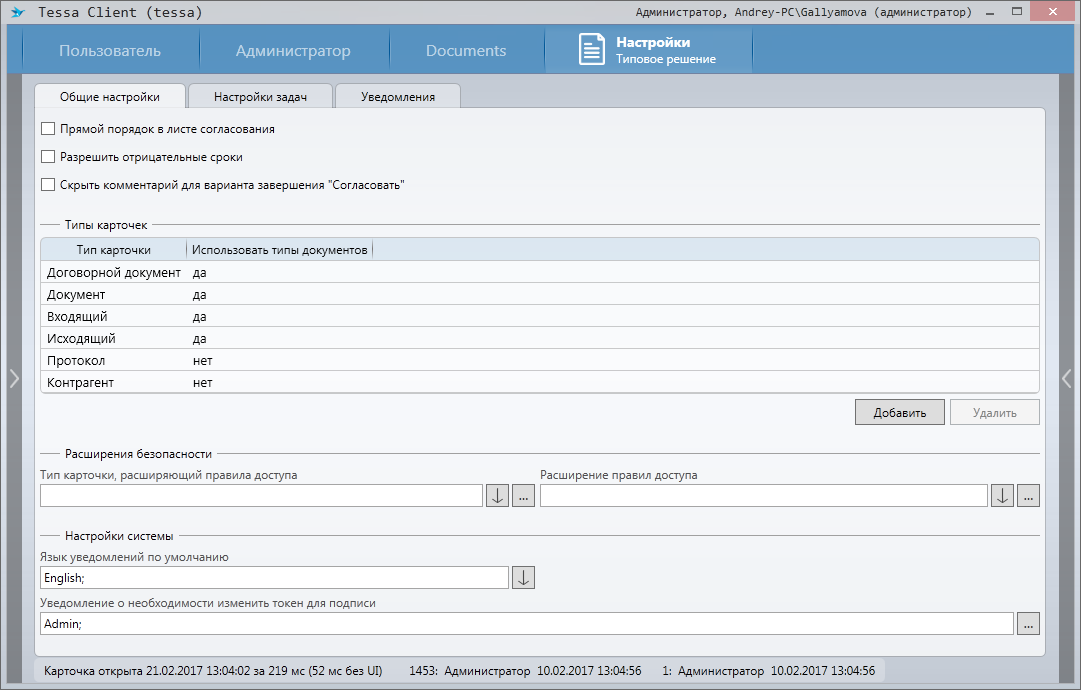Open dropdown for Тип карточки, расширяющий правила
Viewport: 1081px width, 690px height.
[x=497, y=496]
